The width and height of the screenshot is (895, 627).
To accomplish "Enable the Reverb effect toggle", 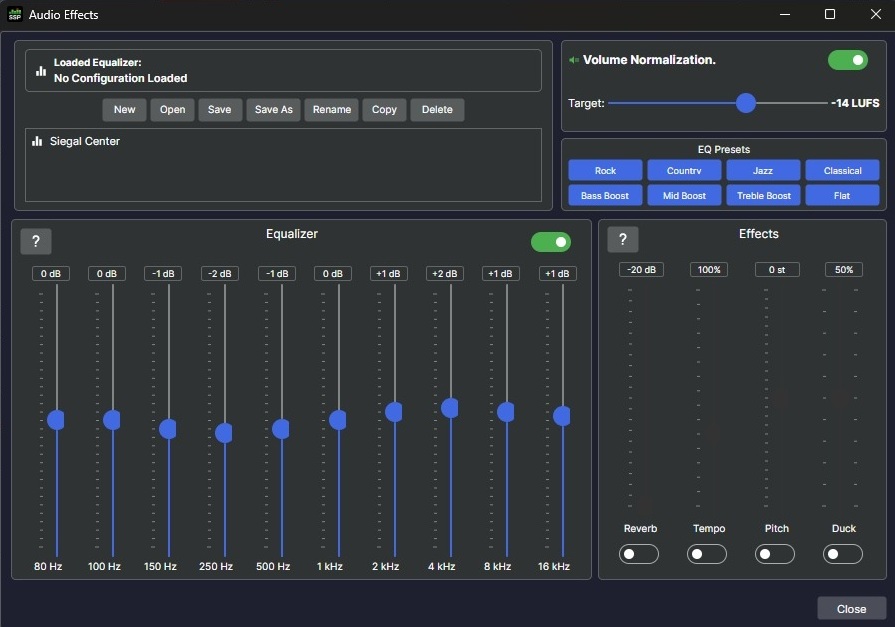I will tap(639, 554).
